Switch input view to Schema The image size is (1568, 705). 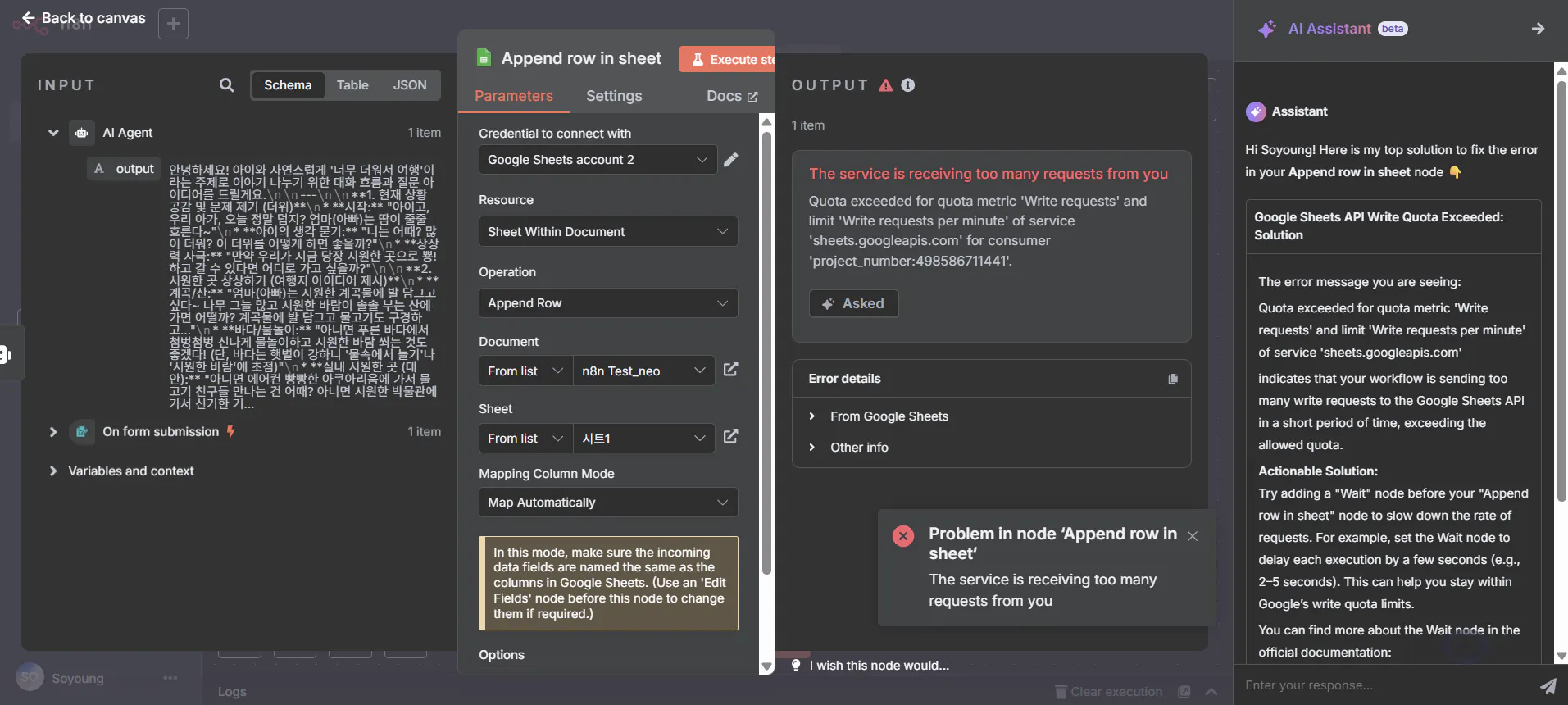[x=288, y=85]
